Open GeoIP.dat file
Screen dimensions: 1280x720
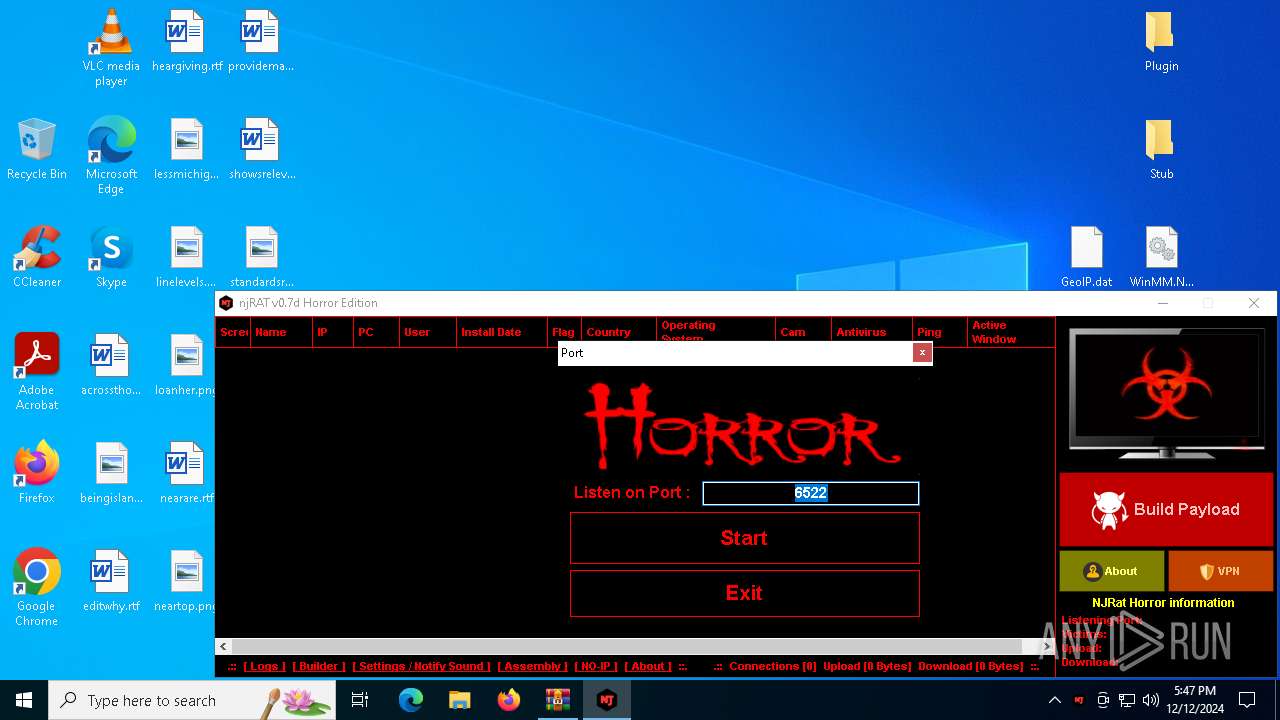[1087, 257]
